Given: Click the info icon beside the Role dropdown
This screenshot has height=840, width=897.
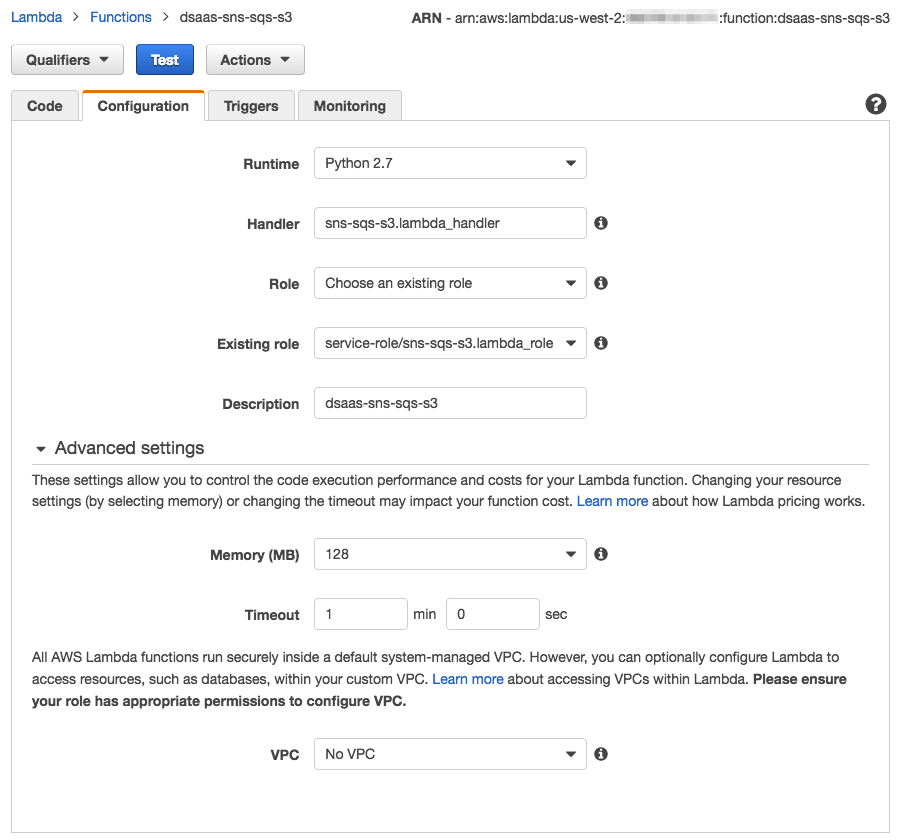Looking at the screenshot, I should pyautogui.click(x=600, y=283).
